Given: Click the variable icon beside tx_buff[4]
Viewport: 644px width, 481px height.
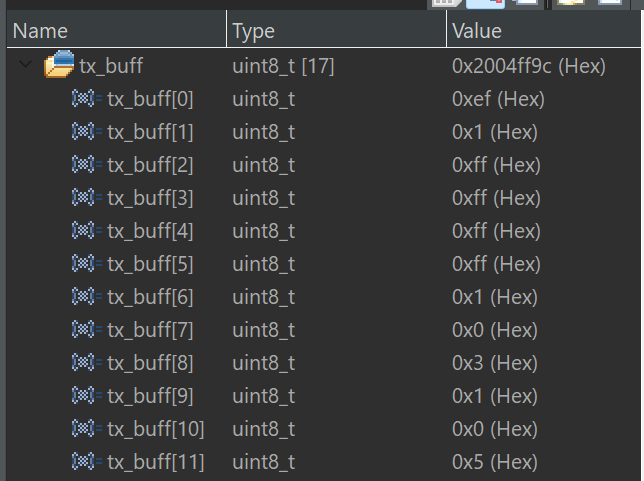Looking at the screenshot, I should point(87,230).
